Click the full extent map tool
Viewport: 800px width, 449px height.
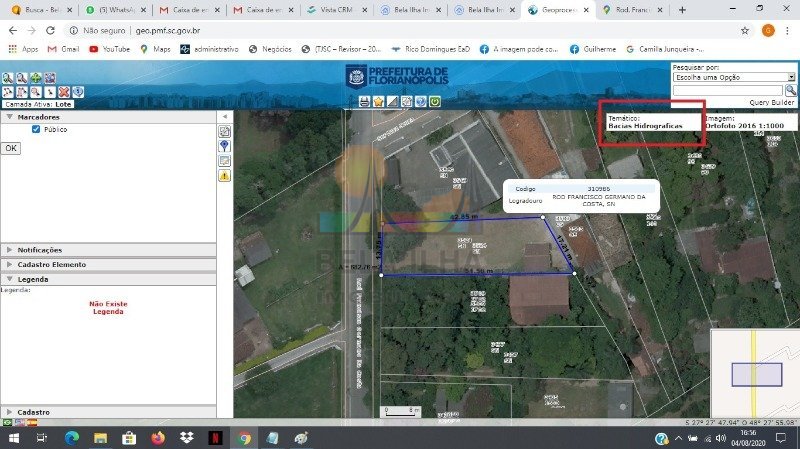[x=49, y=78]
